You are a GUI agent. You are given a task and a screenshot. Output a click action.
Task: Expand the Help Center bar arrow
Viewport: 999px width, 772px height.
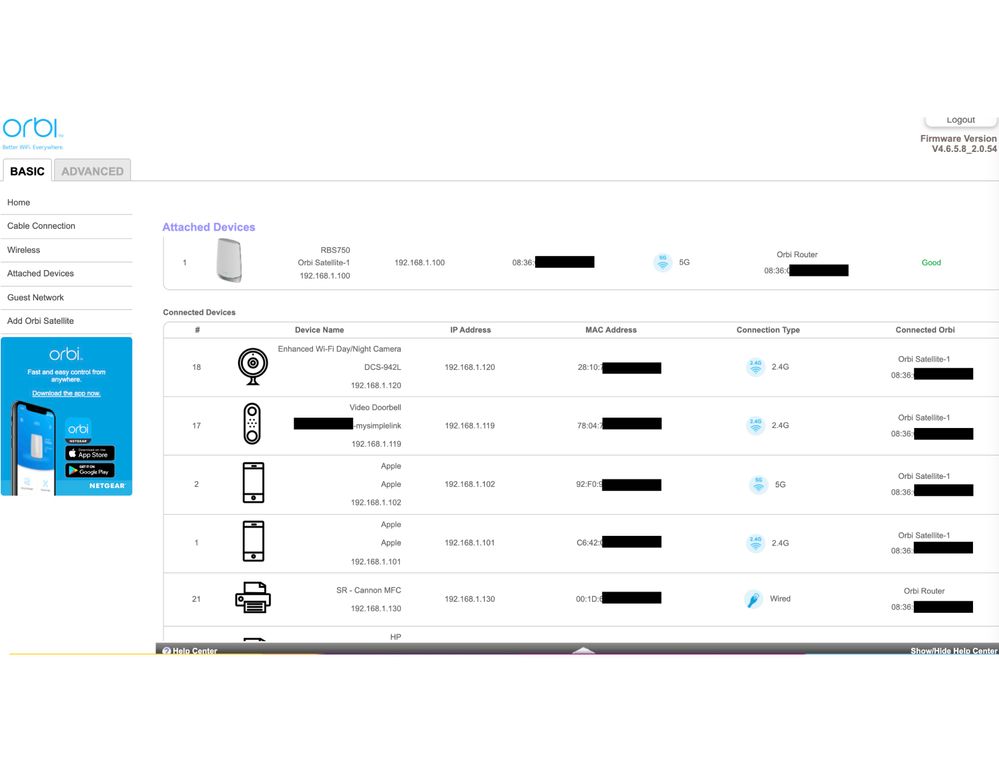coord(584,650)
